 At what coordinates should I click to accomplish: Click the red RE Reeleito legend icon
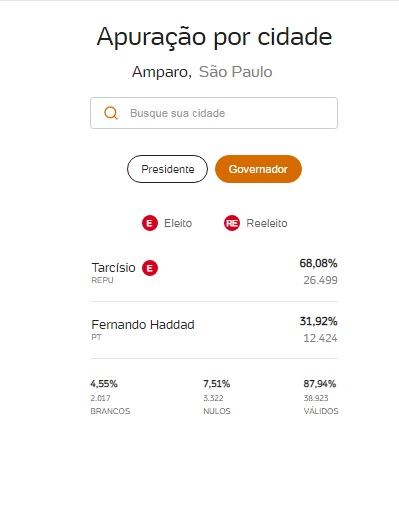[x=232, y=223]
